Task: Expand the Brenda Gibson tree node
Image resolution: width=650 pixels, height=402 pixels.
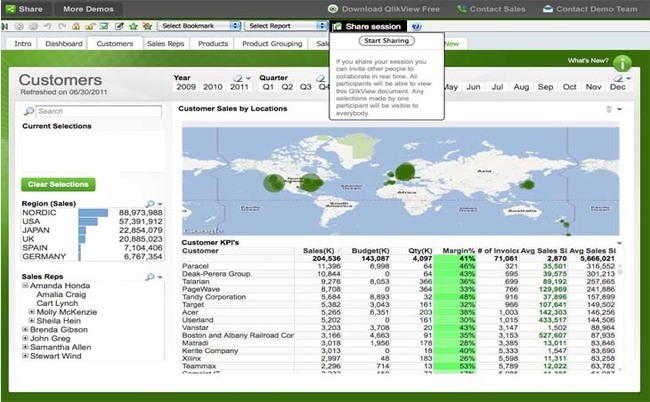Action: pyautogui.click(x=25, y=329)
